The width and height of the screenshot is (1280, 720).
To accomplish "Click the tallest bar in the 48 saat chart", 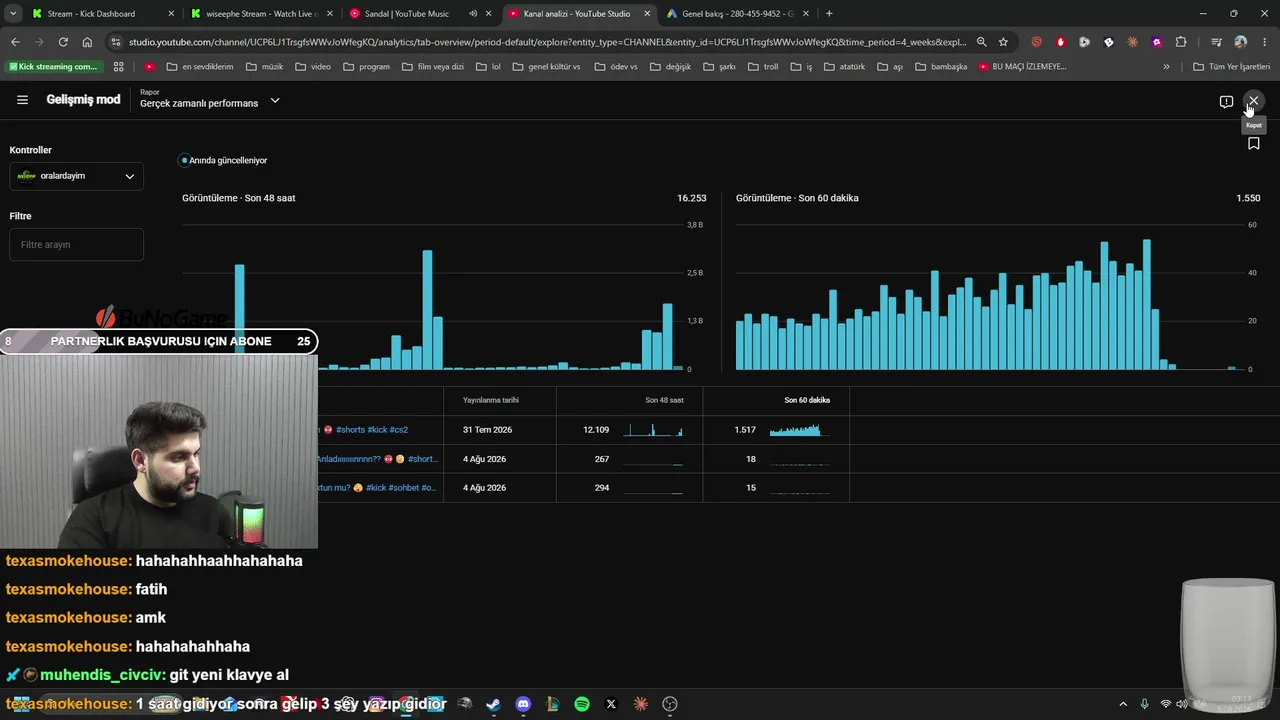I will point(427,310).
